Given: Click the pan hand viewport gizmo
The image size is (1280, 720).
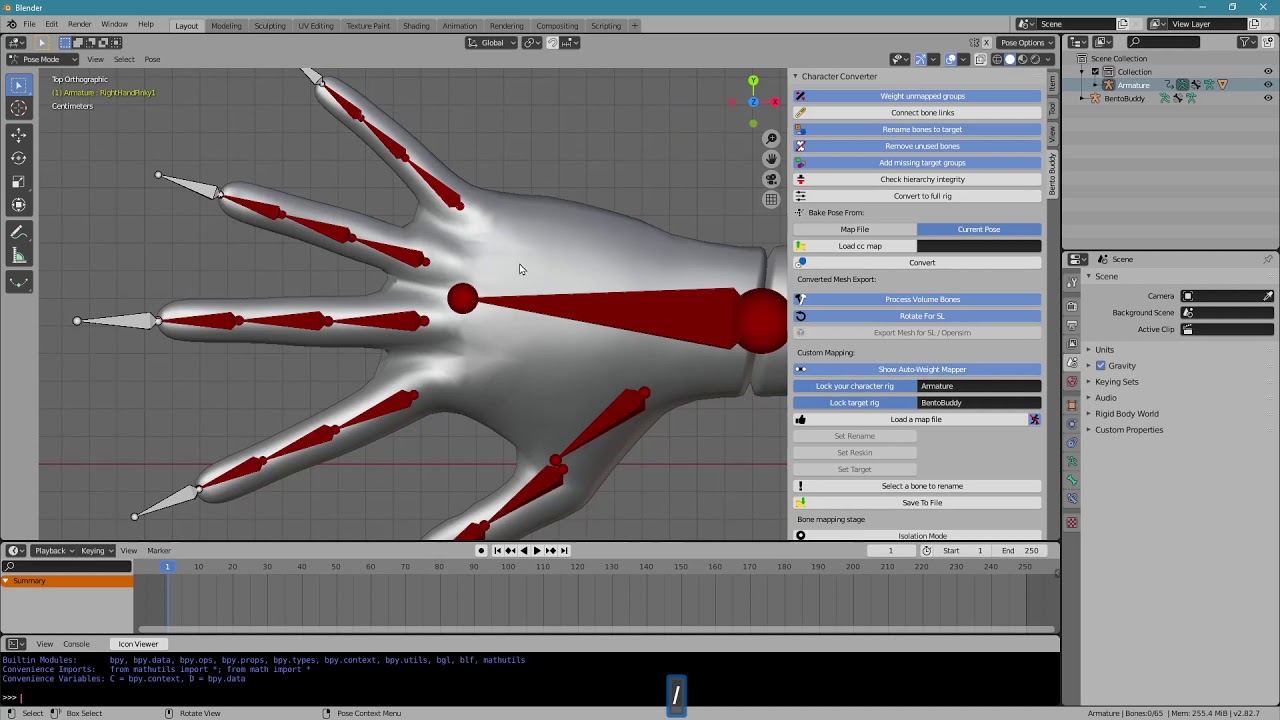Looking at the screenshot, I should (771, 159).
